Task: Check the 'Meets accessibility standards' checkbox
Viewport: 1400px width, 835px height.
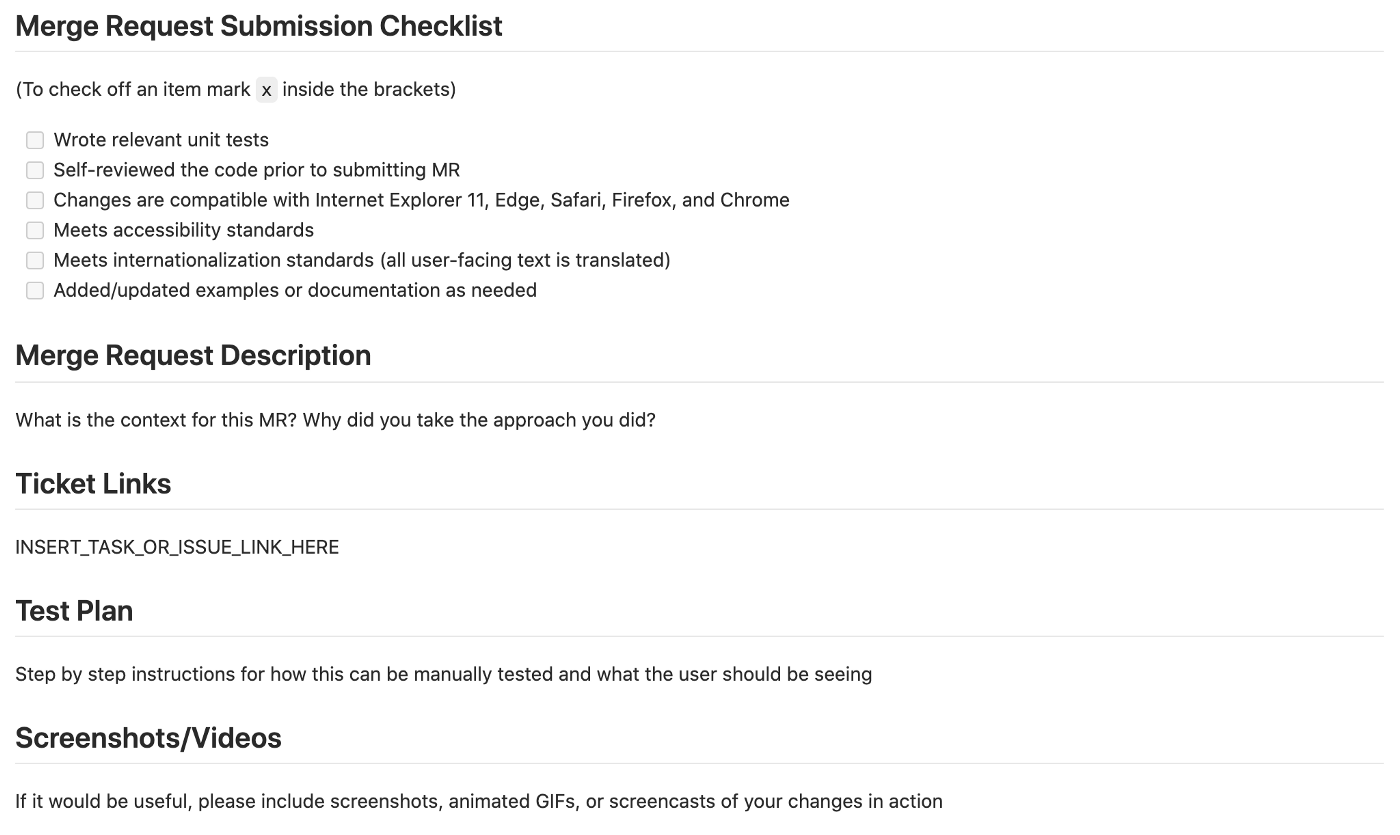Action: [35, 230]
